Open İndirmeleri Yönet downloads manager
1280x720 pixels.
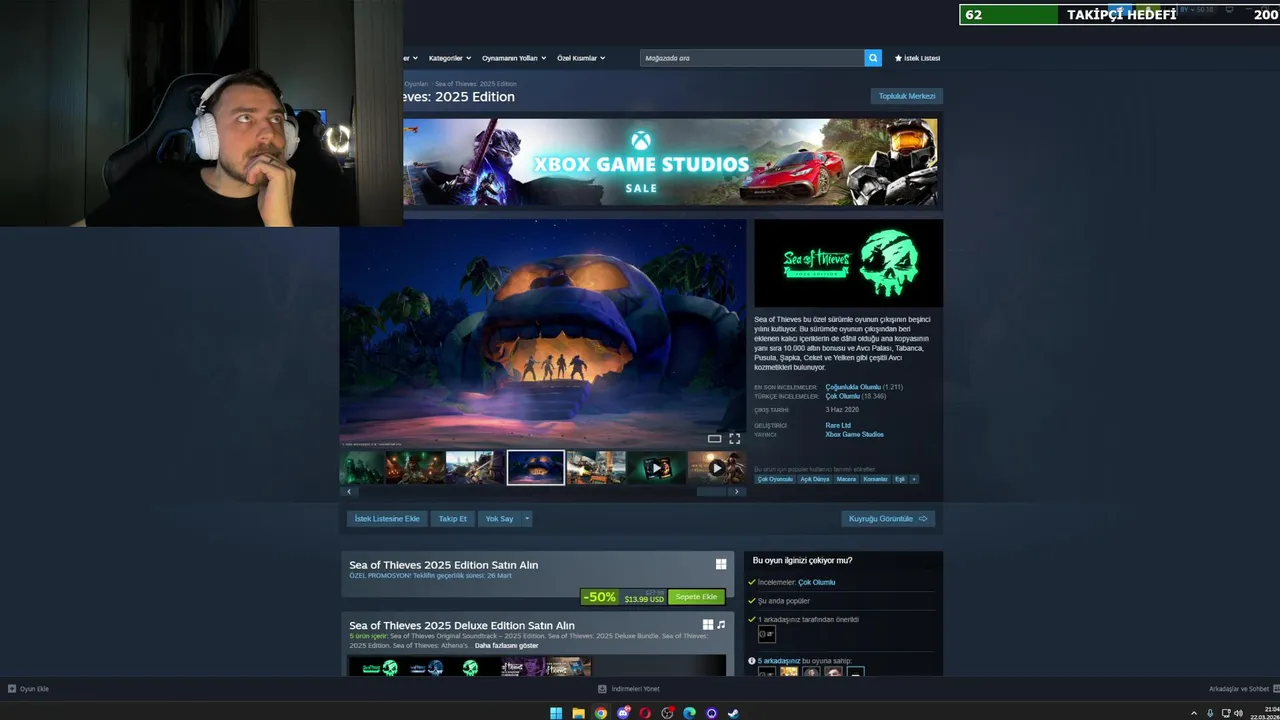629,689
